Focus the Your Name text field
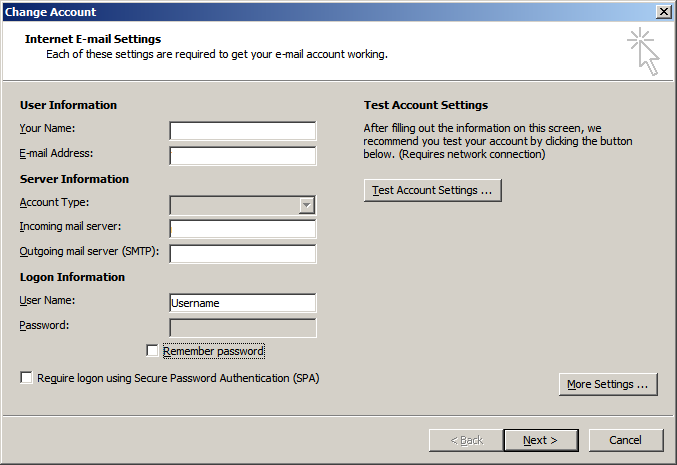Viewport: 677px width, 465px height. pos(243,131)
